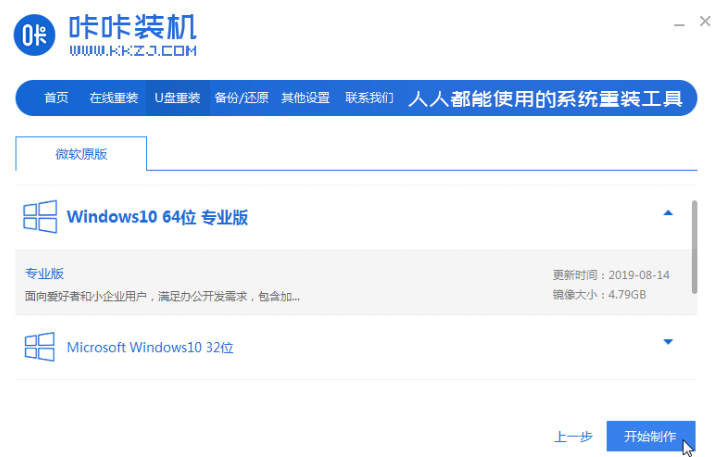Go to 其他设置
The height and width of the screenshot is (457, 720).
coord(305,98)
